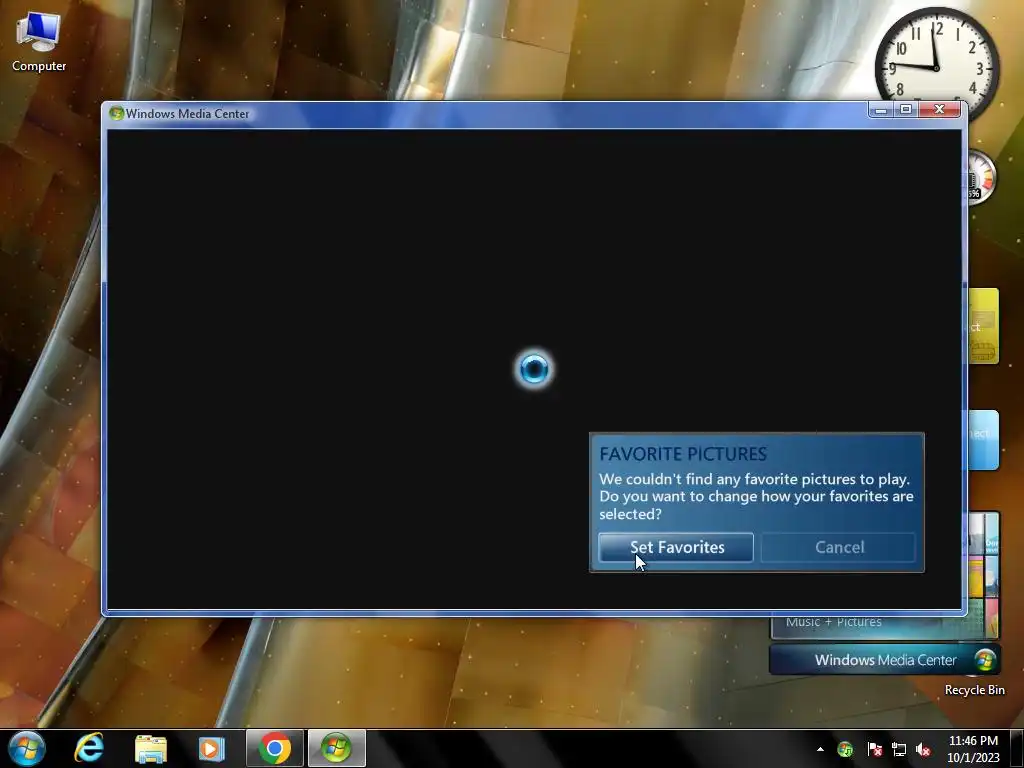Click Music + Pictures in the gadget
Screen dimensions: 1024x768
(833, 622)
